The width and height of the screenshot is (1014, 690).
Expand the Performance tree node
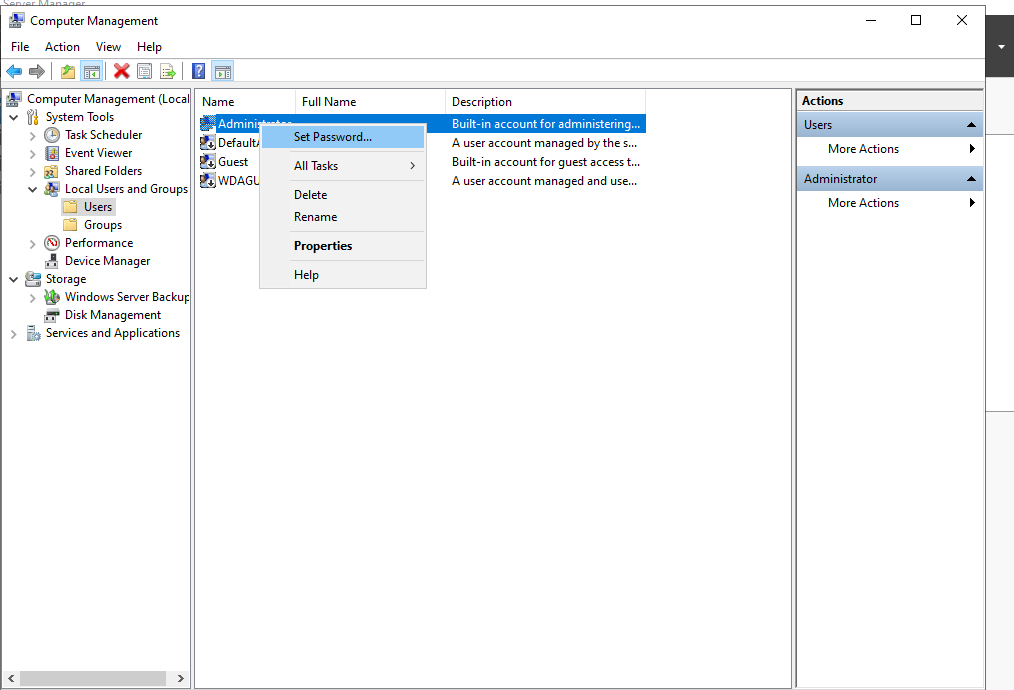coord(32,244)
